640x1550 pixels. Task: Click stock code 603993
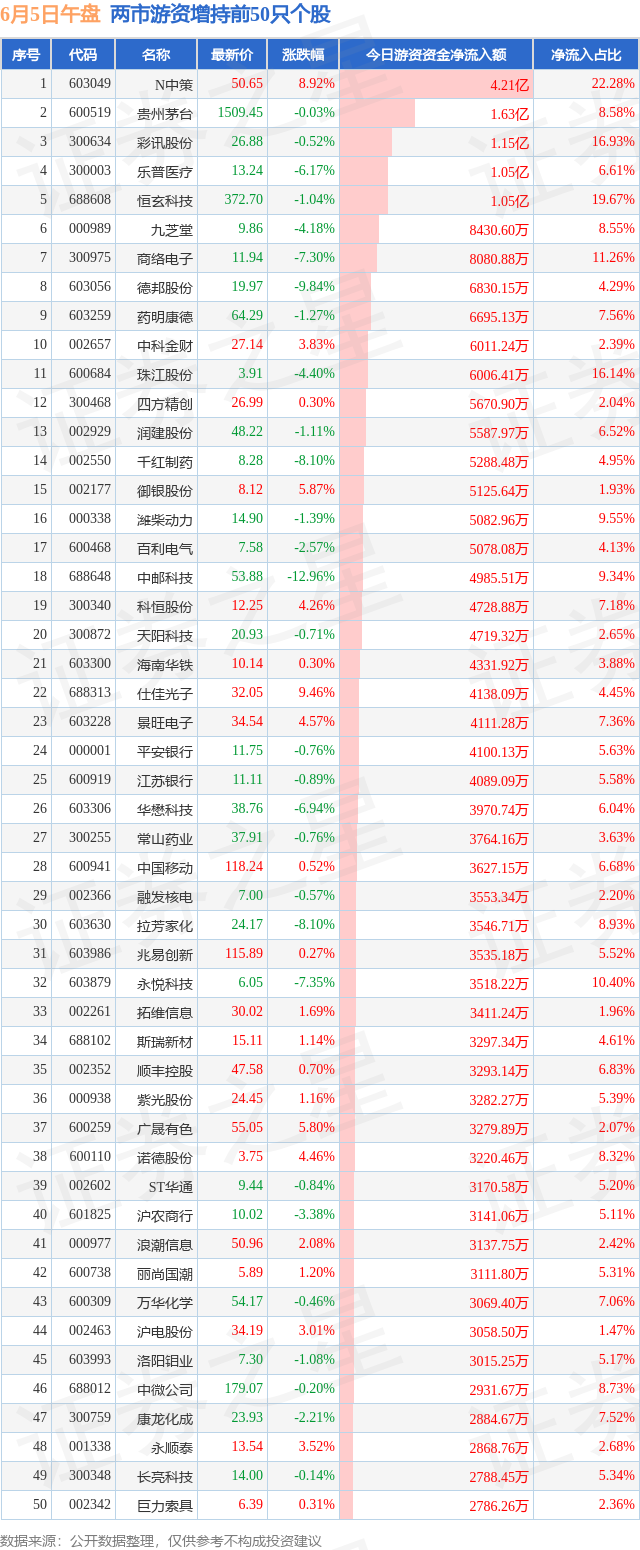click(x=89, y=1360)
